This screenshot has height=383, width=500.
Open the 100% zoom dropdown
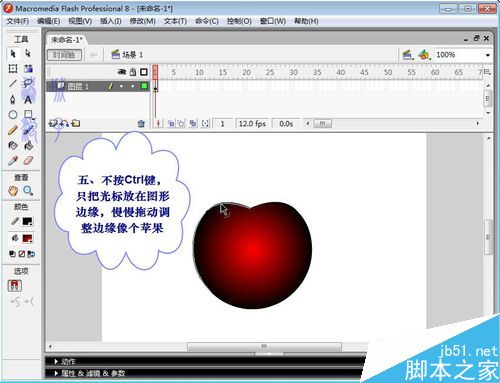pos(488,55)
